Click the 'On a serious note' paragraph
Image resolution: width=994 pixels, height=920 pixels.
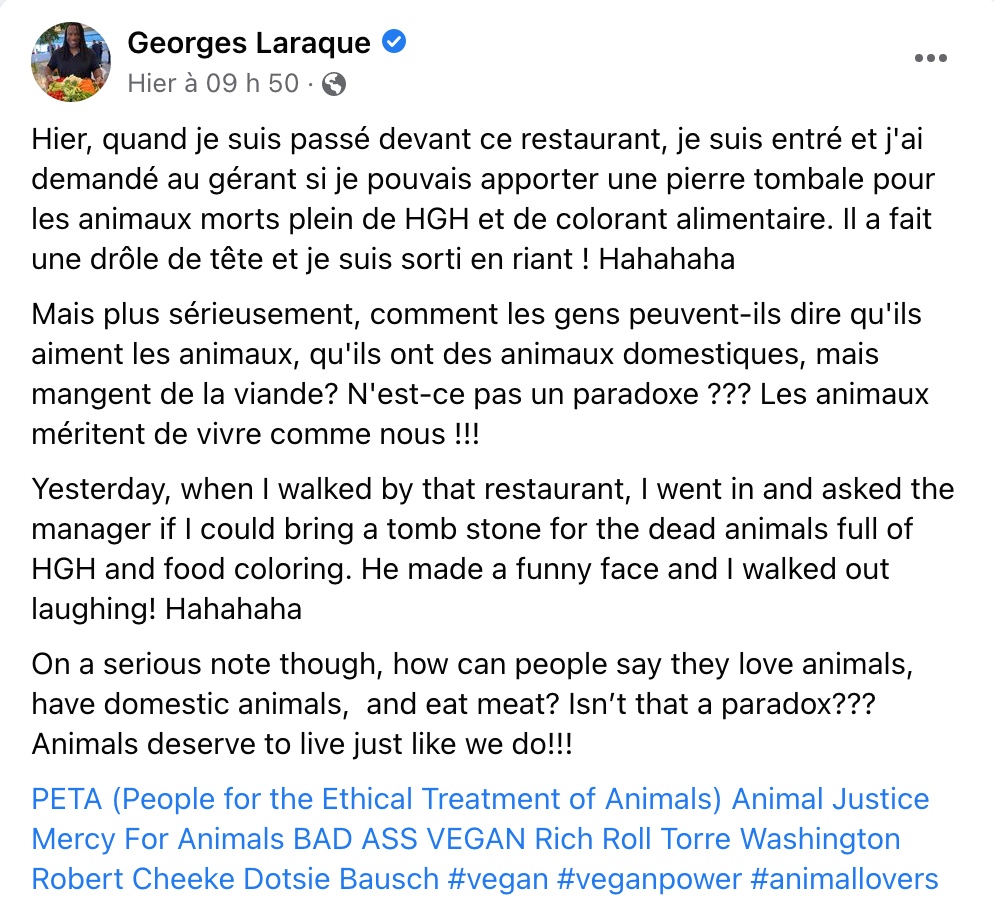coord(473,704)
